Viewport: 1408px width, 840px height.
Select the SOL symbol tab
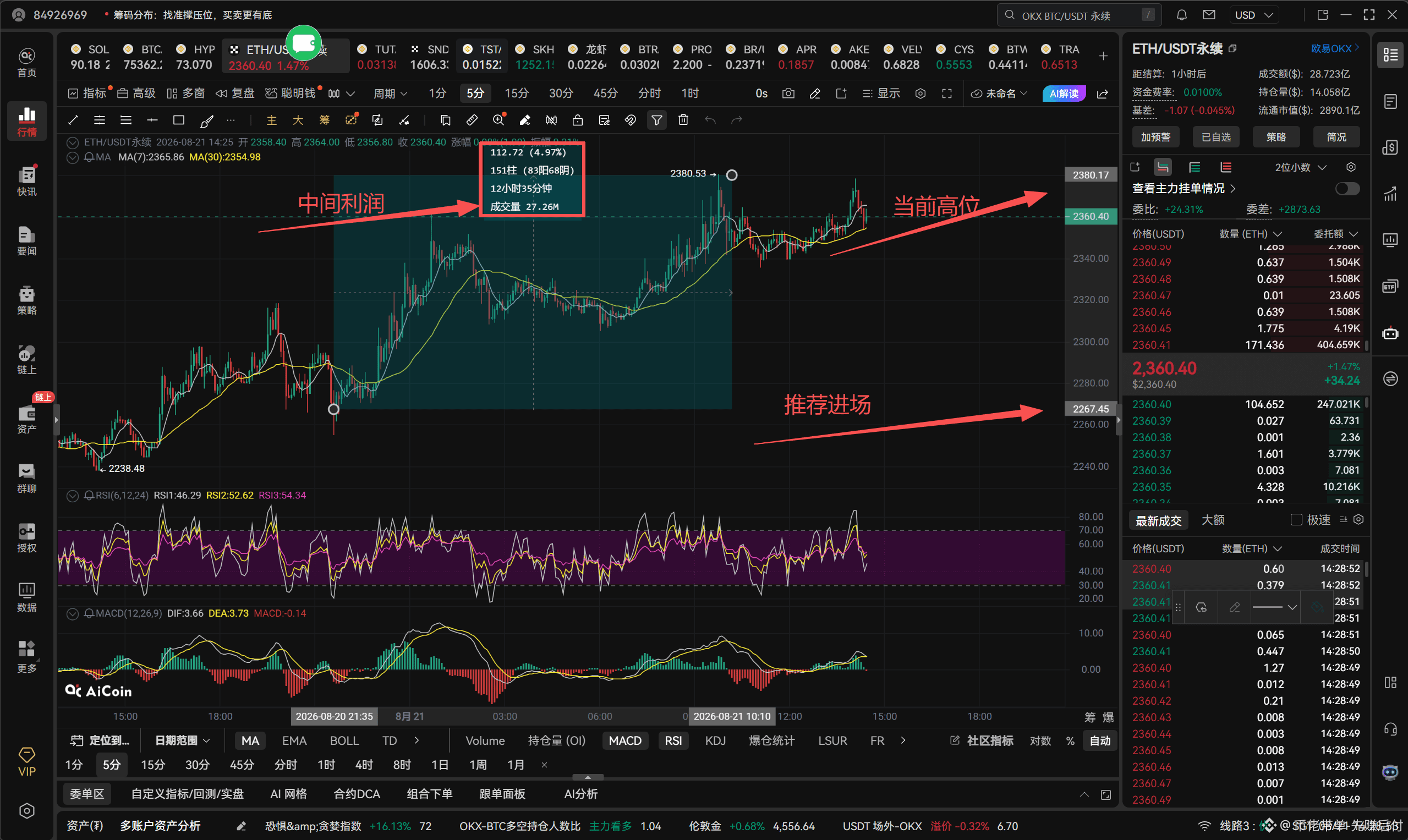tap(90, 57)
